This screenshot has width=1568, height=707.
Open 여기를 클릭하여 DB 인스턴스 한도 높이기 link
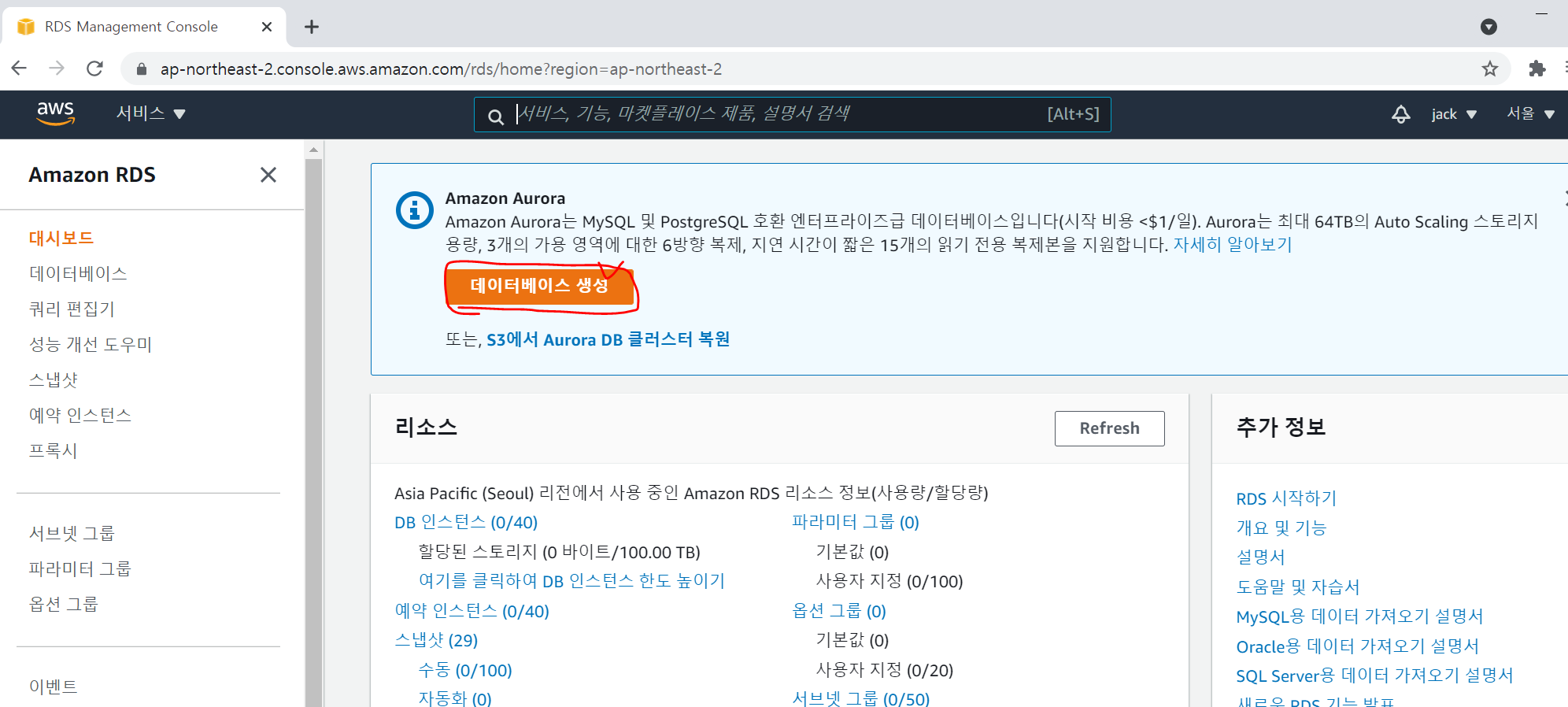[571, 581]
